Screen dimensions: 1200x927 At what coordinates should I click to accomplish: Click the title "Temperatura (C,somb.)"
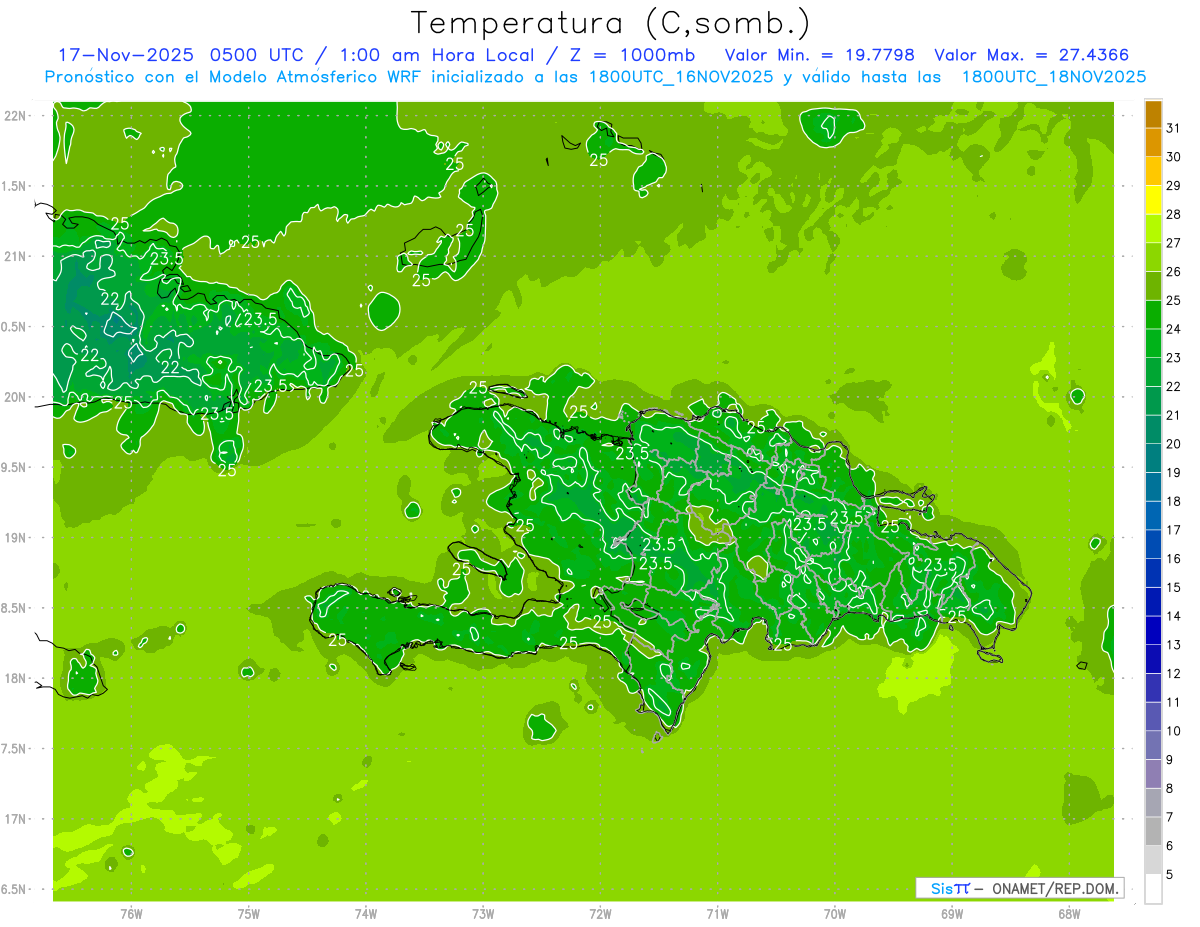610,24
